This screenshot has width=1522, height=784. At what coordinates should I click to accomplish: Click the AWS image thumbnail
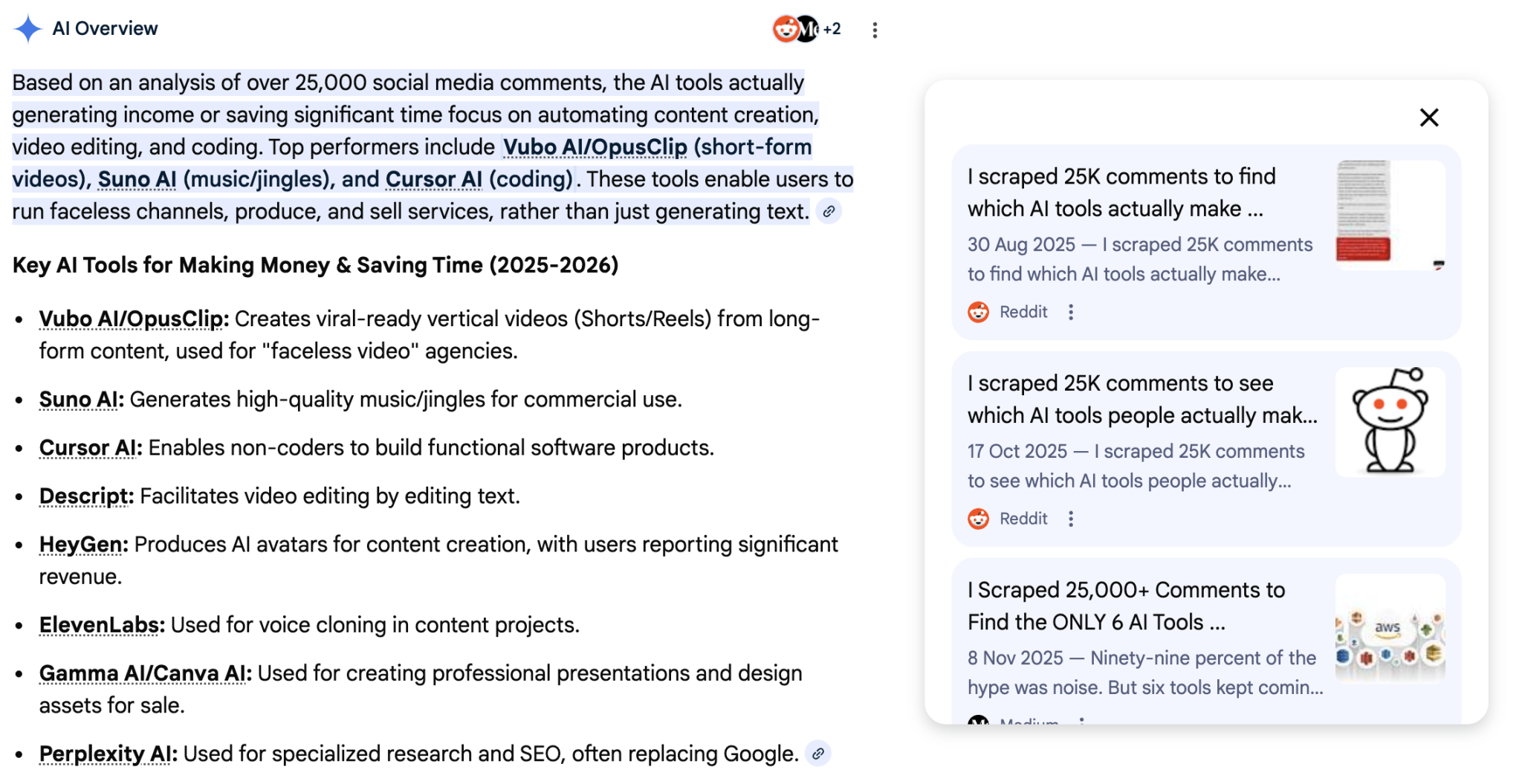pos(1389,628)
